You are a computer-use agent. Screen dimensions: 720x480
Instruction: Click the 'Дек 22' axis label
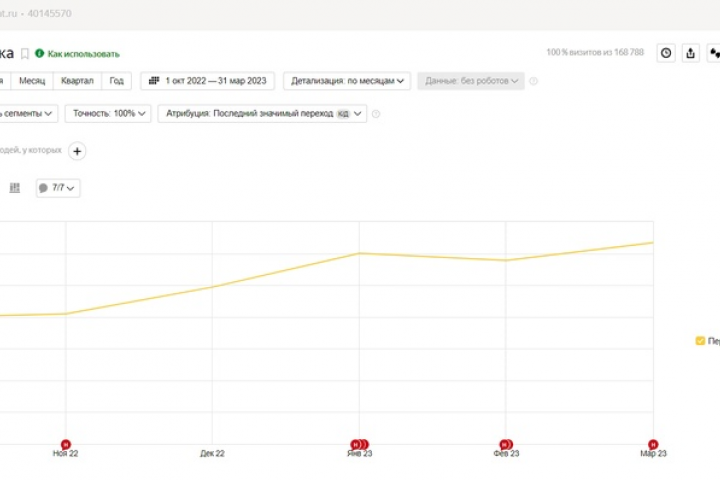[212, 454]
